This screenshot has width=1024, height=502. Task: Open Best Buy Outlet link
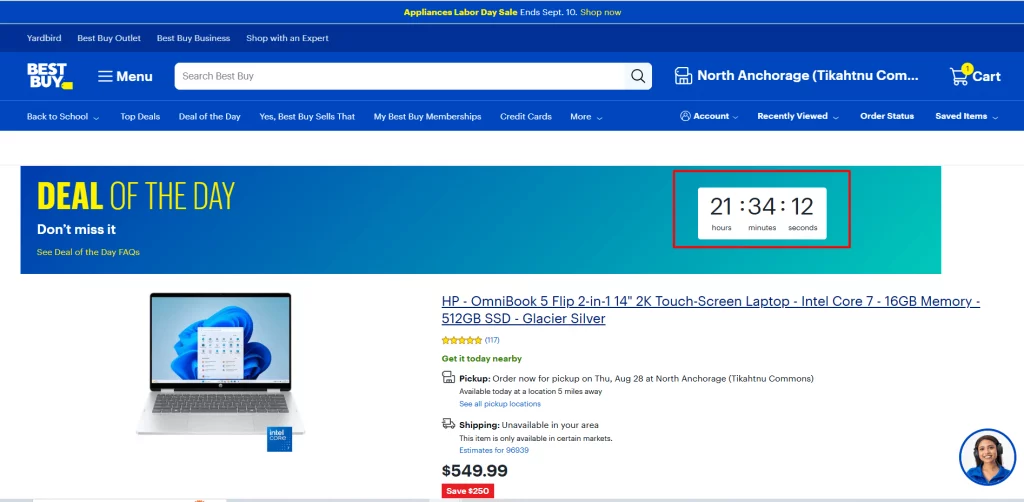(109, 38)
